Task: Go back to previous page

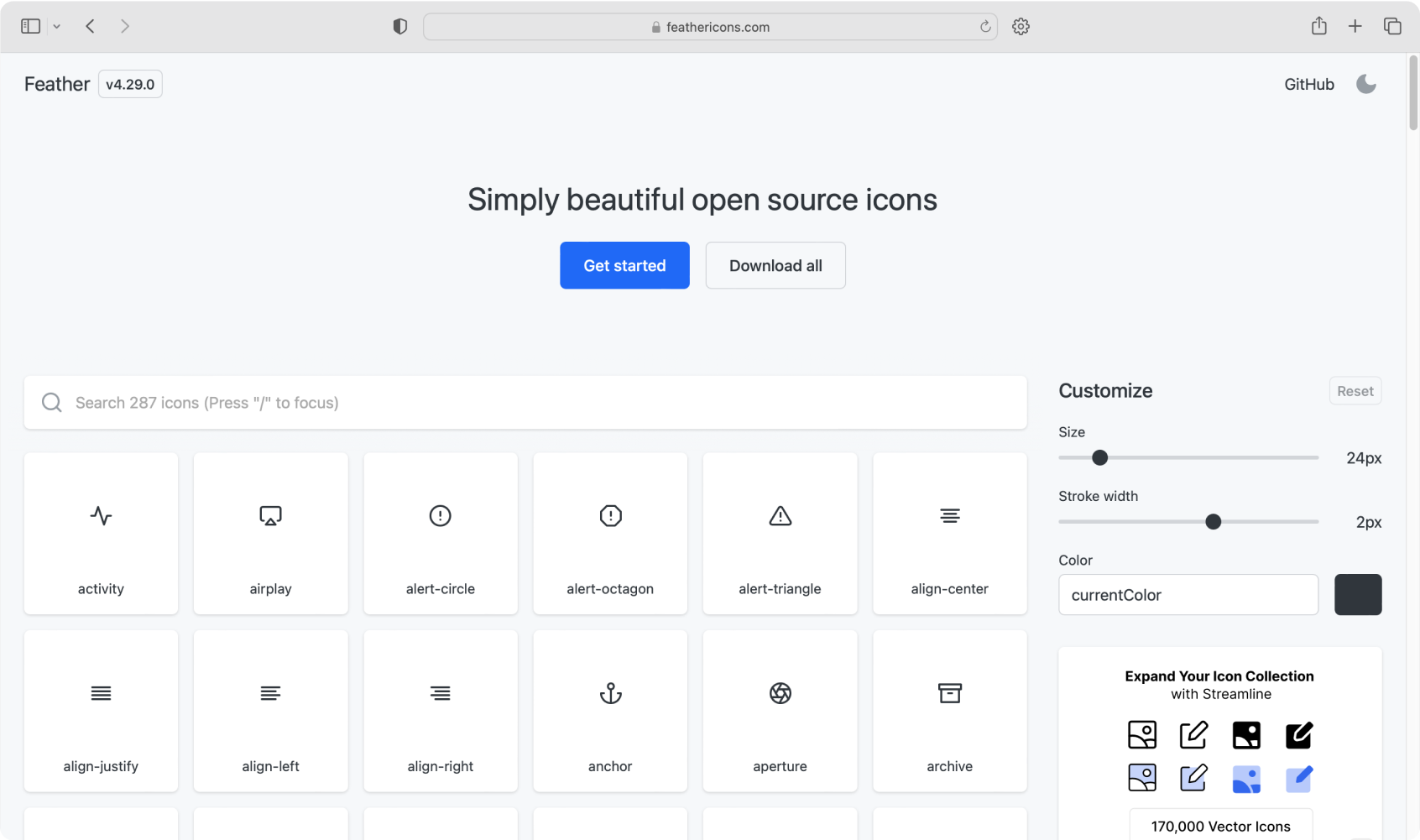Action: coord(90,26)
